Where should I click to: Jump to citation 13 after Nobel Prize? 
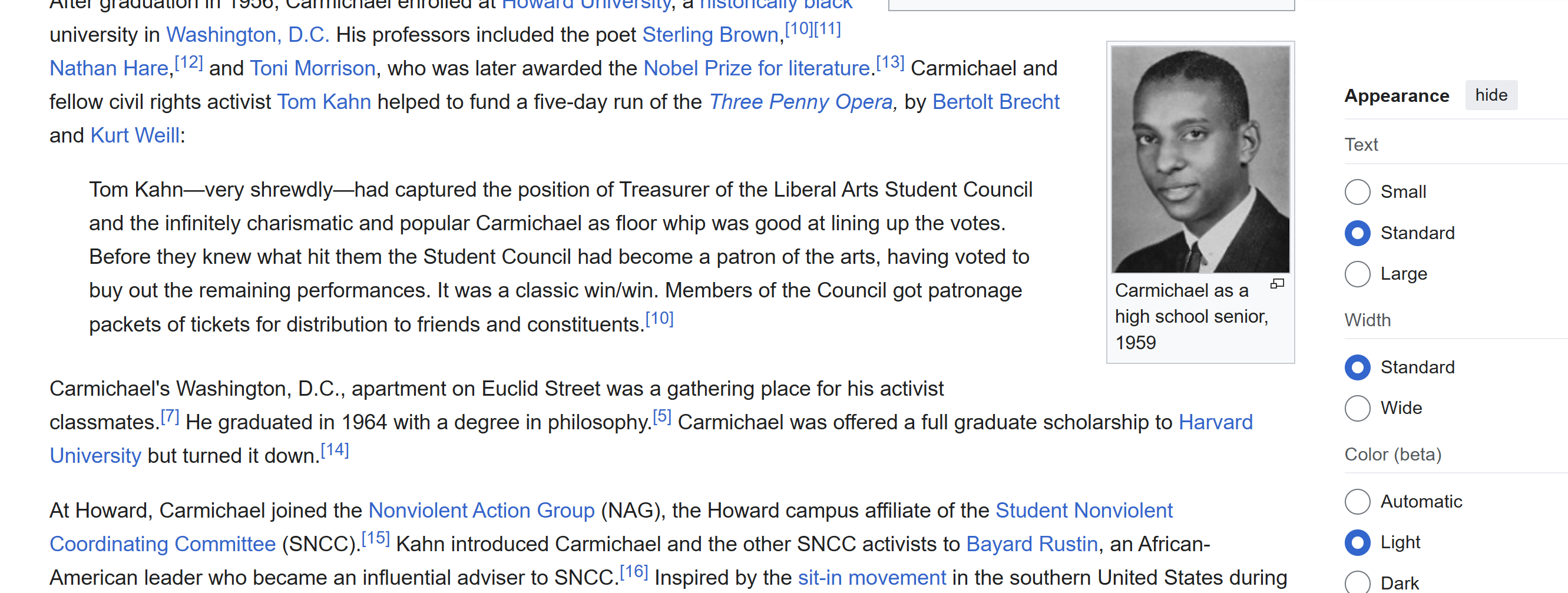point(889,62)
